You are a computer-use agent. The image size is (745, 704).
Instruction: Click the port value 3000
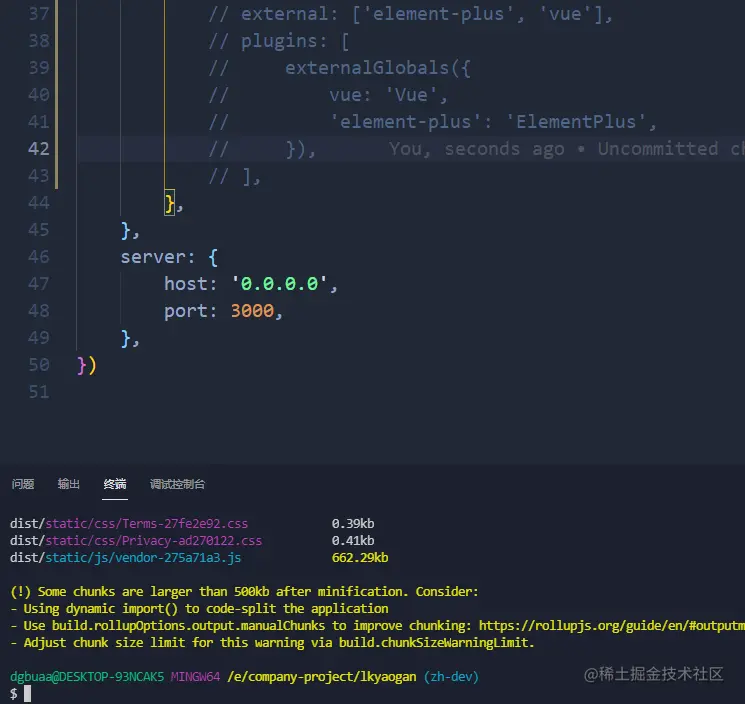252,311
